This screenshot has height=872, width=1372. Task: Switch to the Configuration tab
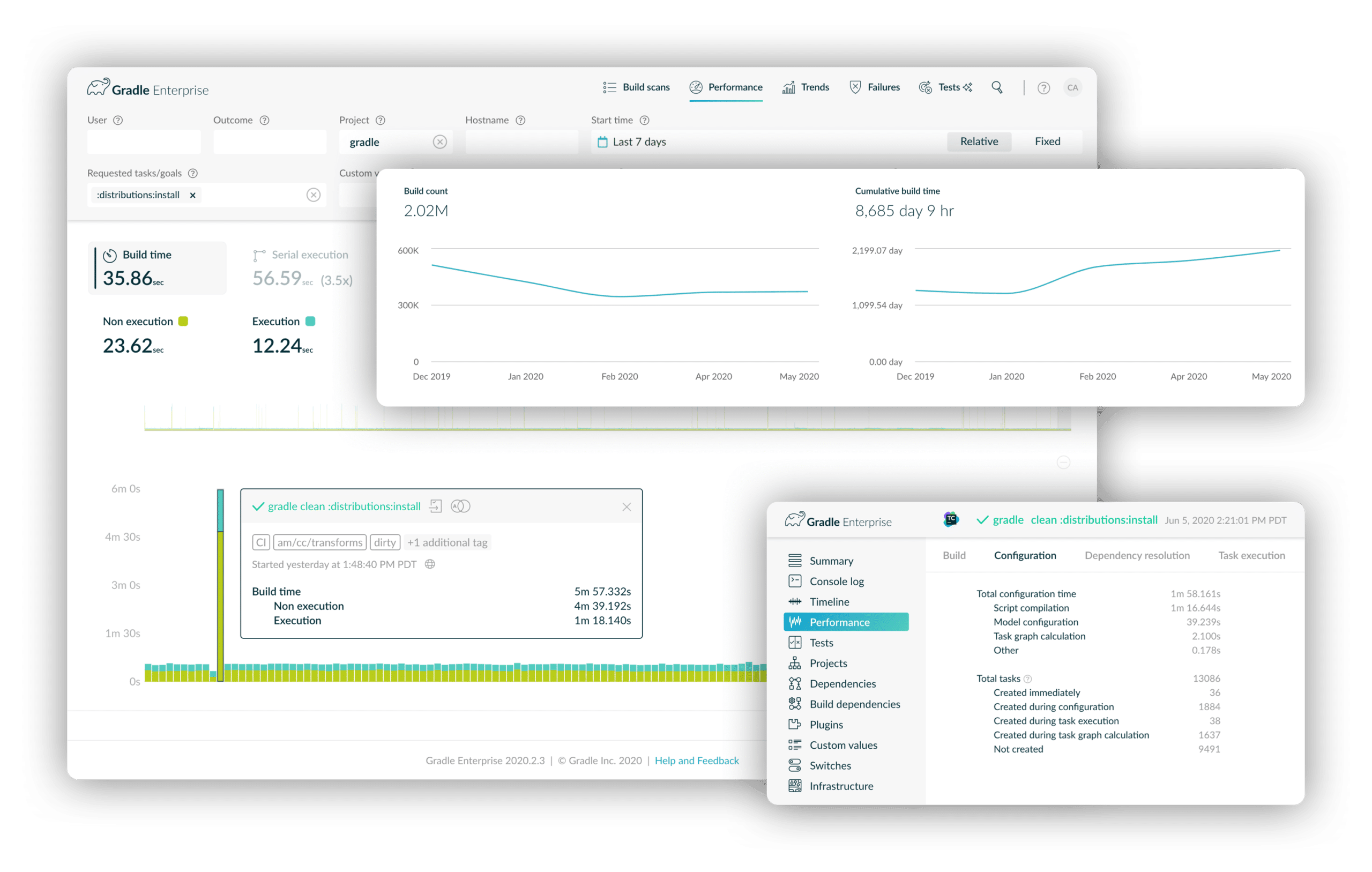pyautogui.click(x=1024, y=556)
